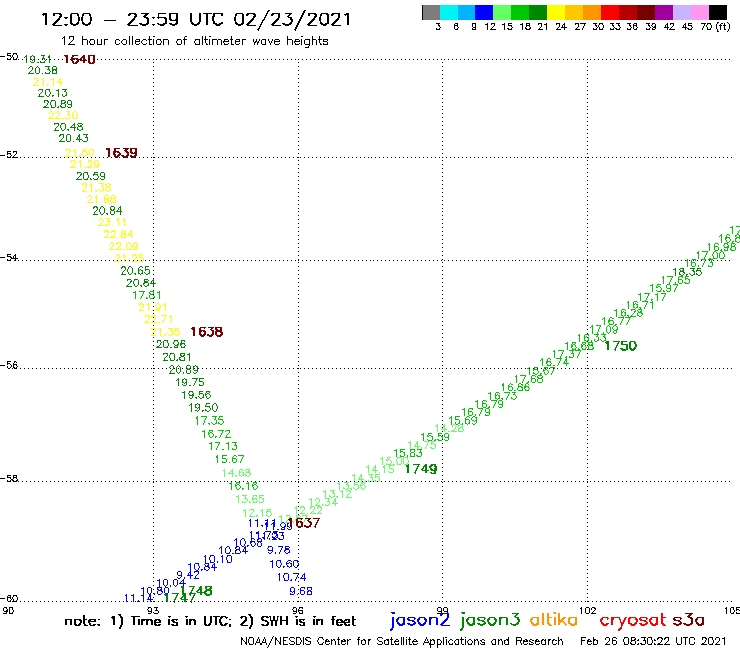Click the title '12:00 – 23:59 UTC 02/23/2021'
Viewport: 740px width, 650px height.
click(x=196, y=19)
